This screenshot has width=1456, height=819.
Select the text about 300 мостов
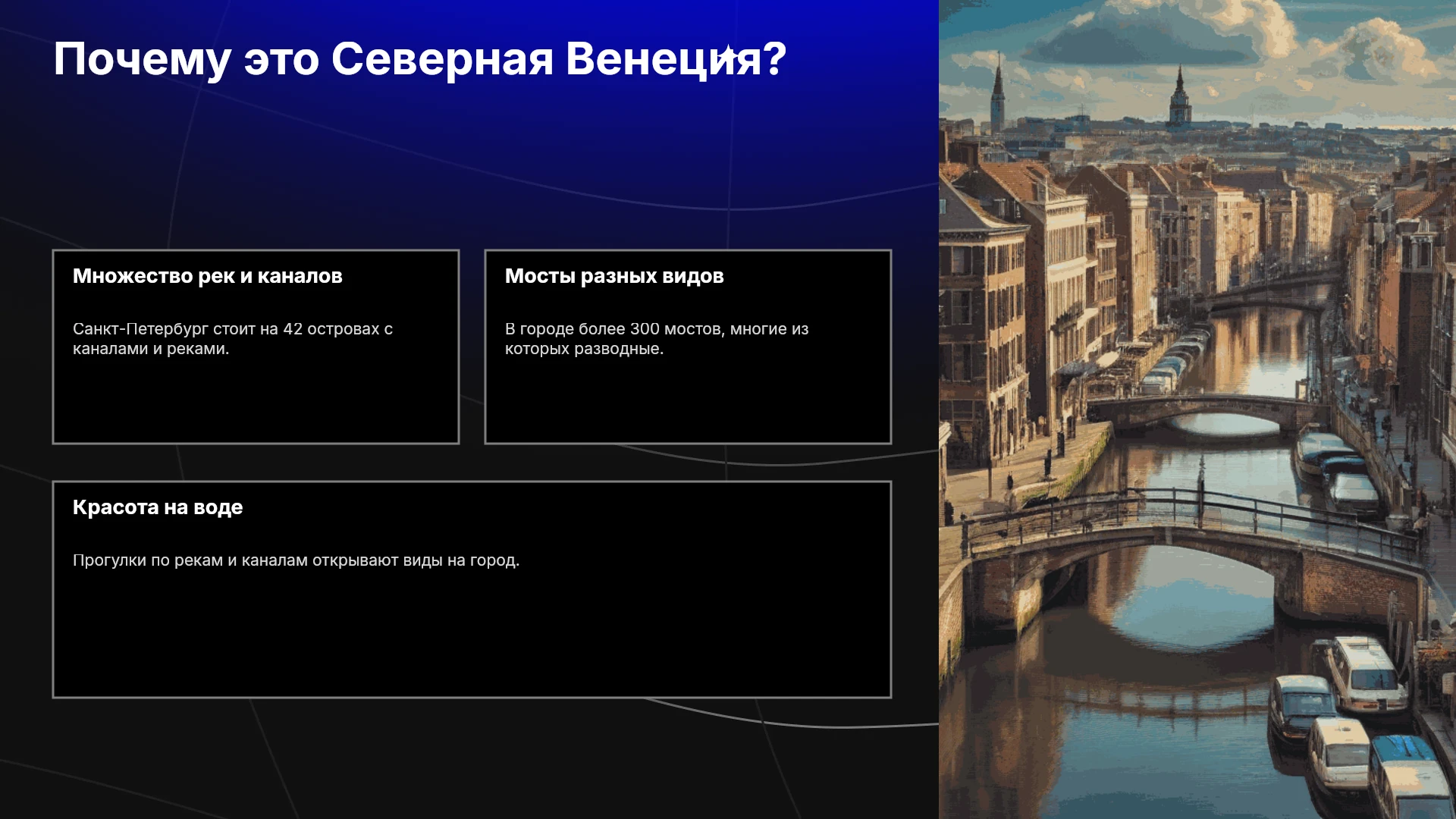[657, 339]
